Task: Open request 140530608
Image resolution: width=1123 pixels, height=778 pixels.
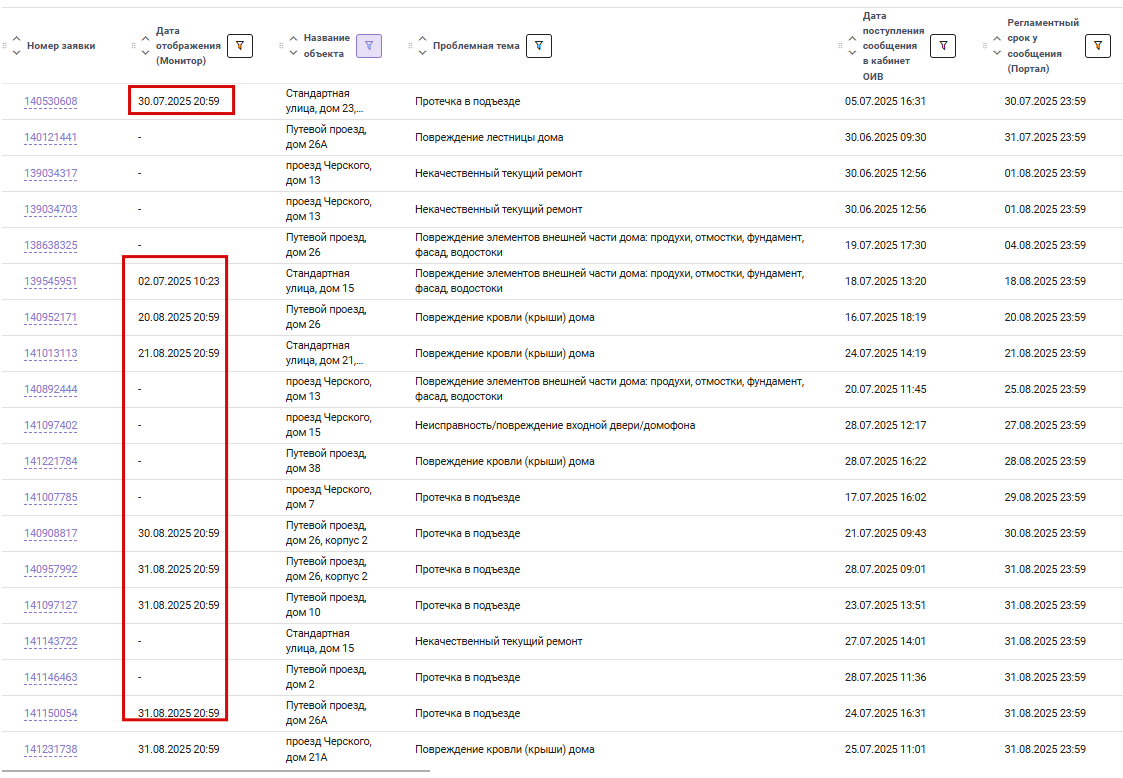Action: pos(51,102)
